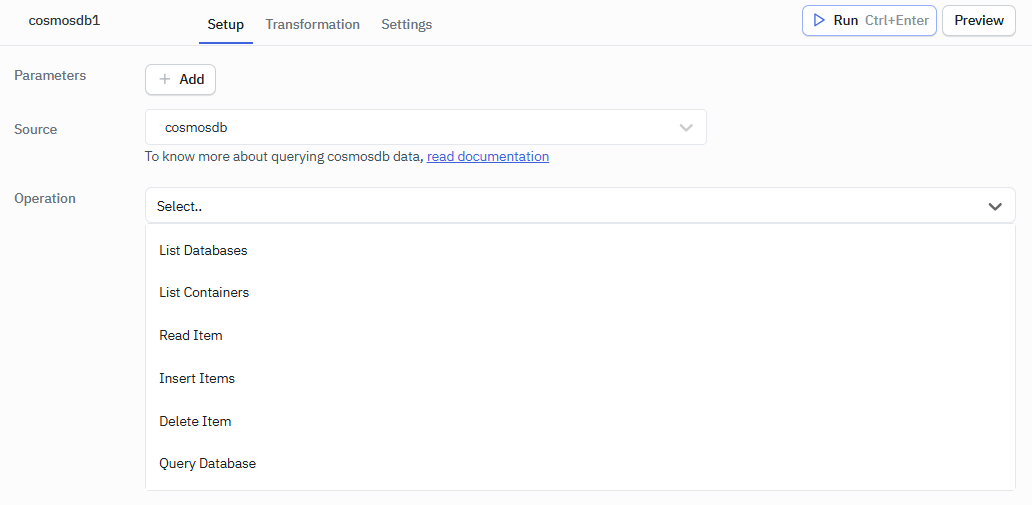
Task: Pick the Read Item operation
Action: point(191,335)
